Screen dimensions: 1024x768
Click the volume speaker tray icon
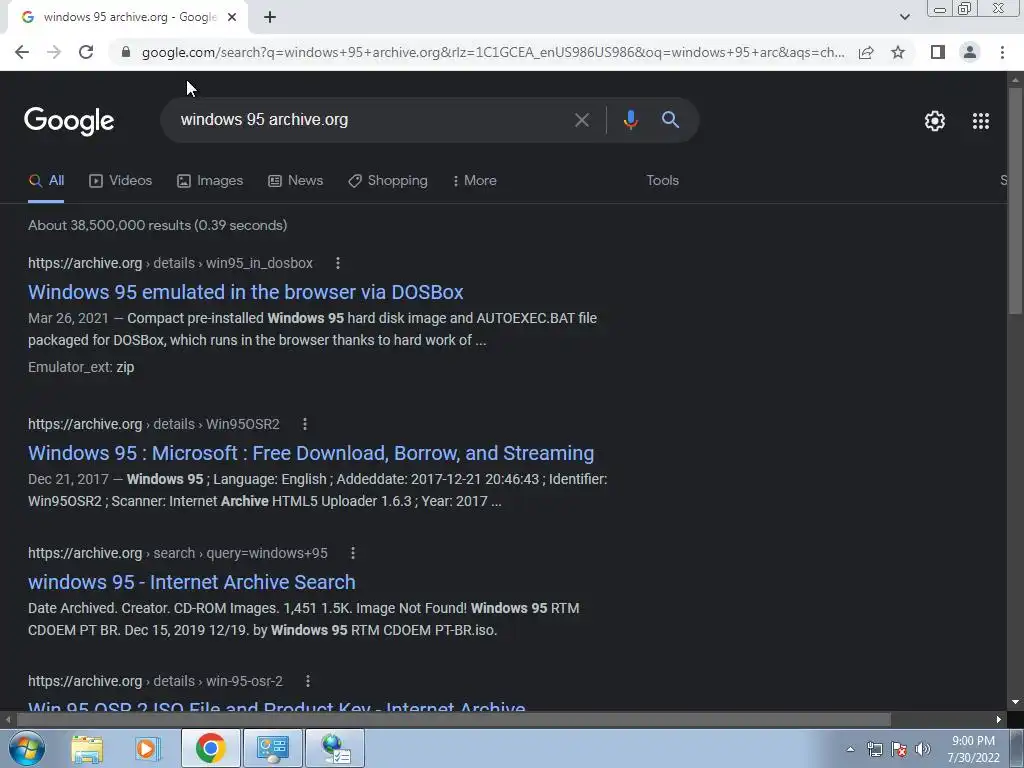[x=922, y=749]
